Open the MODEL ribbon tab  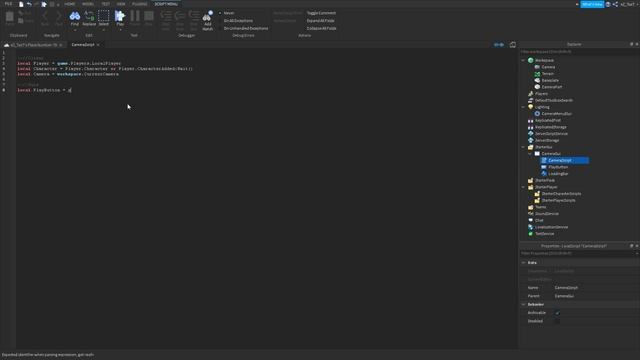click(x=88, y=4)
